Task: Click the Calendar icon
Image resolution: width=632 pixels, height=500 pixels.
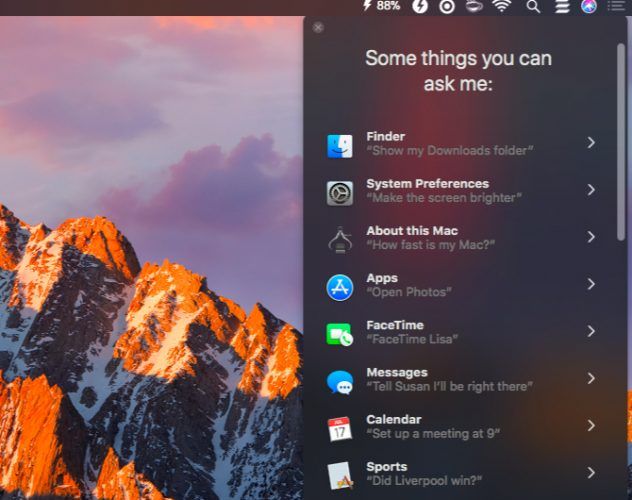Action: pos(340,429)
